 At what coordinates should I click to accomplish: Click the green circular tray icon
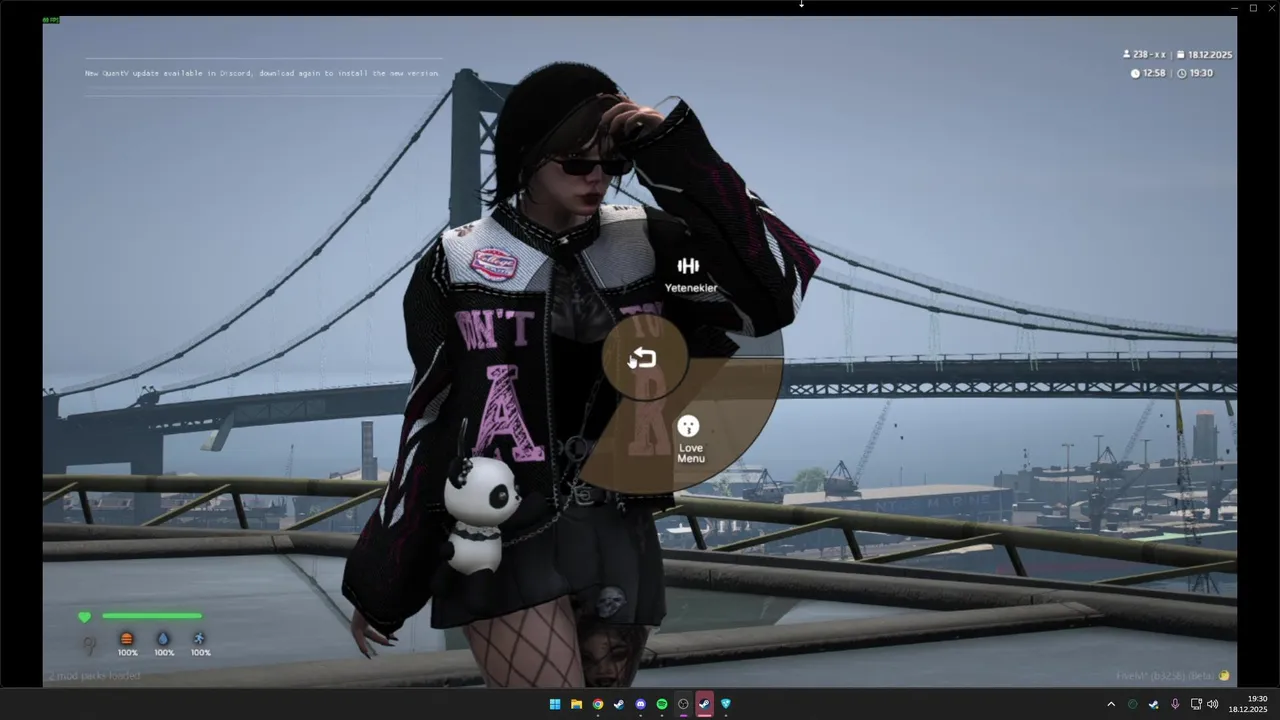pyautogui.click(x=1132, y=704)
